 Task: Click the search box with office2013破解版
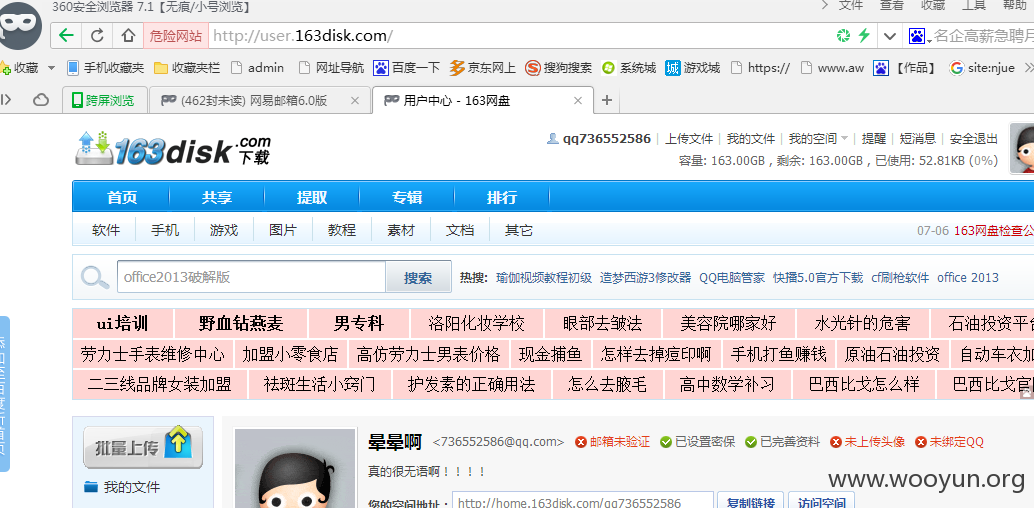pyautogui.click(x=251, y=277)
